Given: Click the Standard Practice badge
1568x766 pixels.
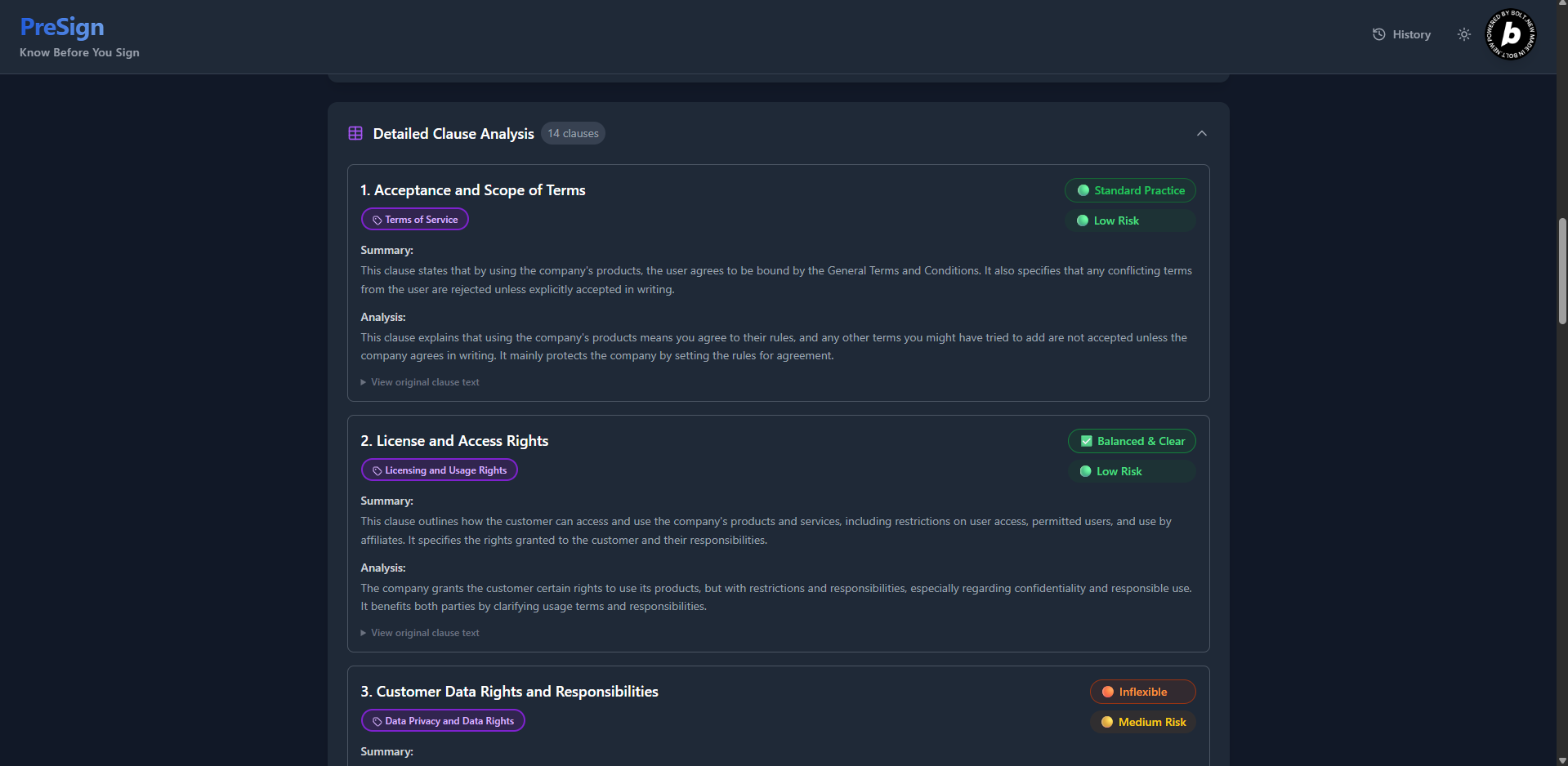Looking at the screenshot, I should coord(1130,190).
